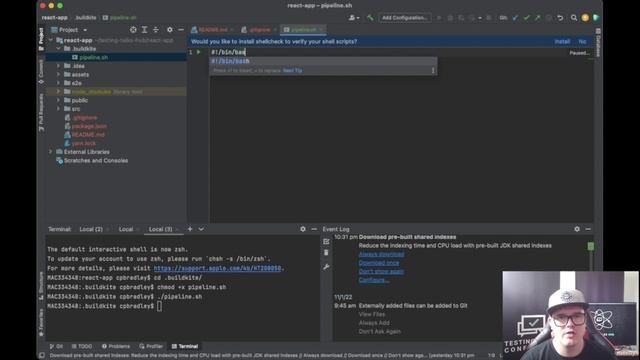
Task: Open the support.apple.com link in terminal
Action: (x=217, y=268)
